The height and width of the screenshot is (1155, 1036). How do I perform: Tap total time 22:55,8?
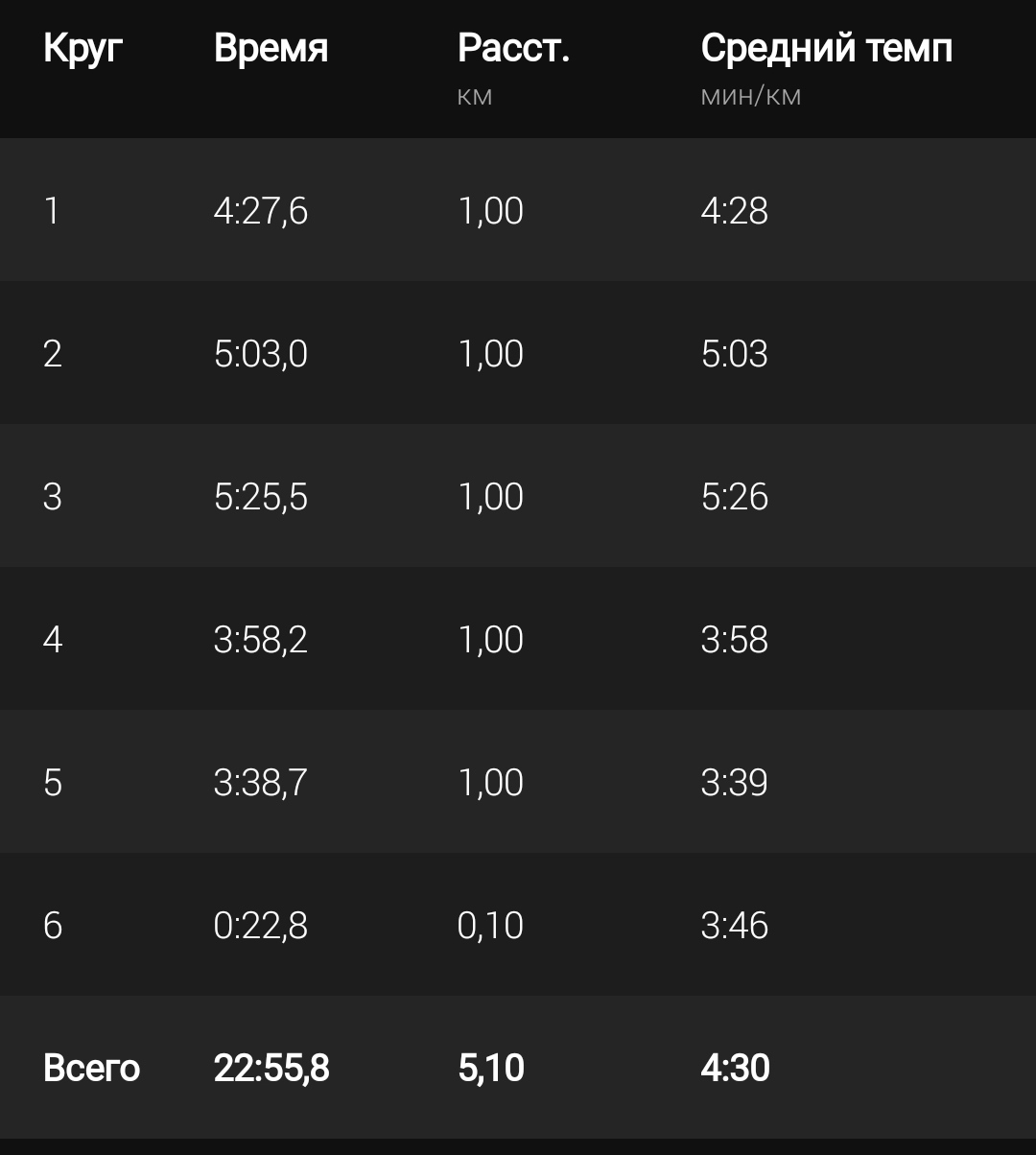(271, 1068)
